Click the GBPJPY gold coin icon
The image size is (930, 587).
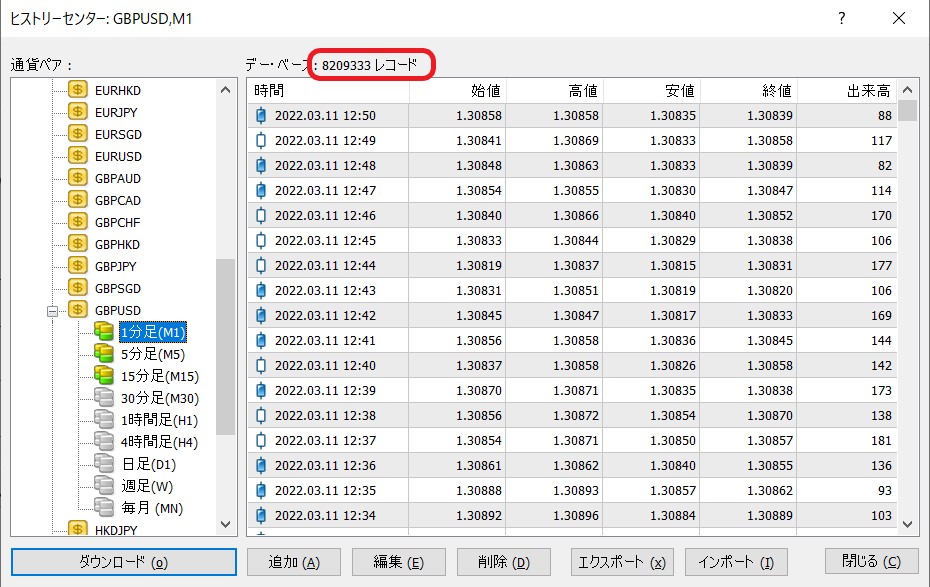(78, 266)
